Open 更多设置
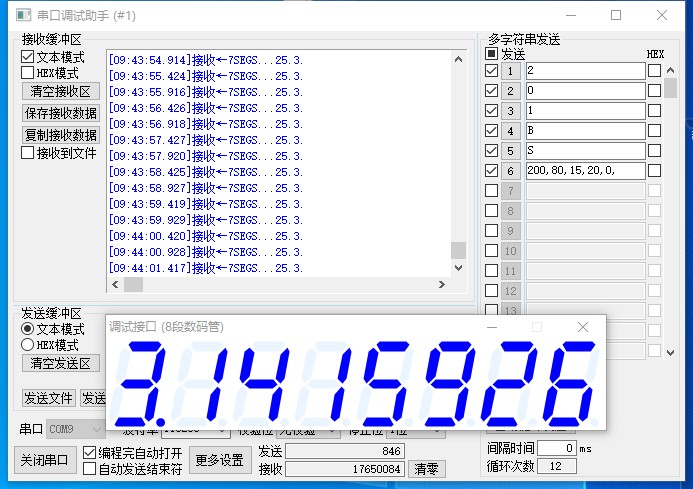This screenshot has height=489, width=693. (220, 460)
